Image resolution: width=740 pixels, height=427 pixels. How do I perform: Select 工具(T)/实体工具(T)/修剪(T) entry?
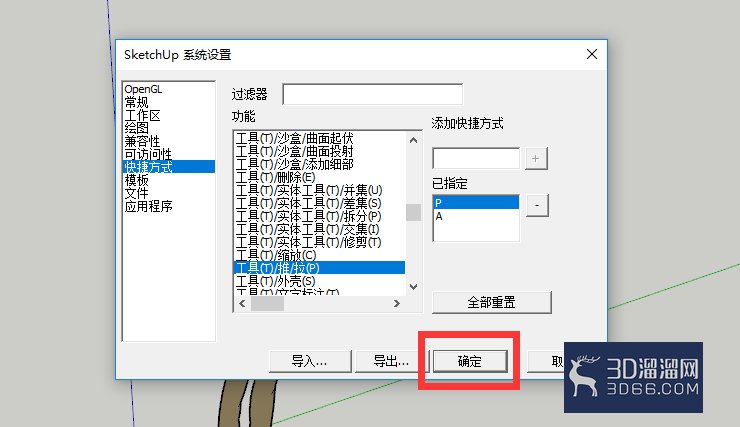[x=320, y=242]
